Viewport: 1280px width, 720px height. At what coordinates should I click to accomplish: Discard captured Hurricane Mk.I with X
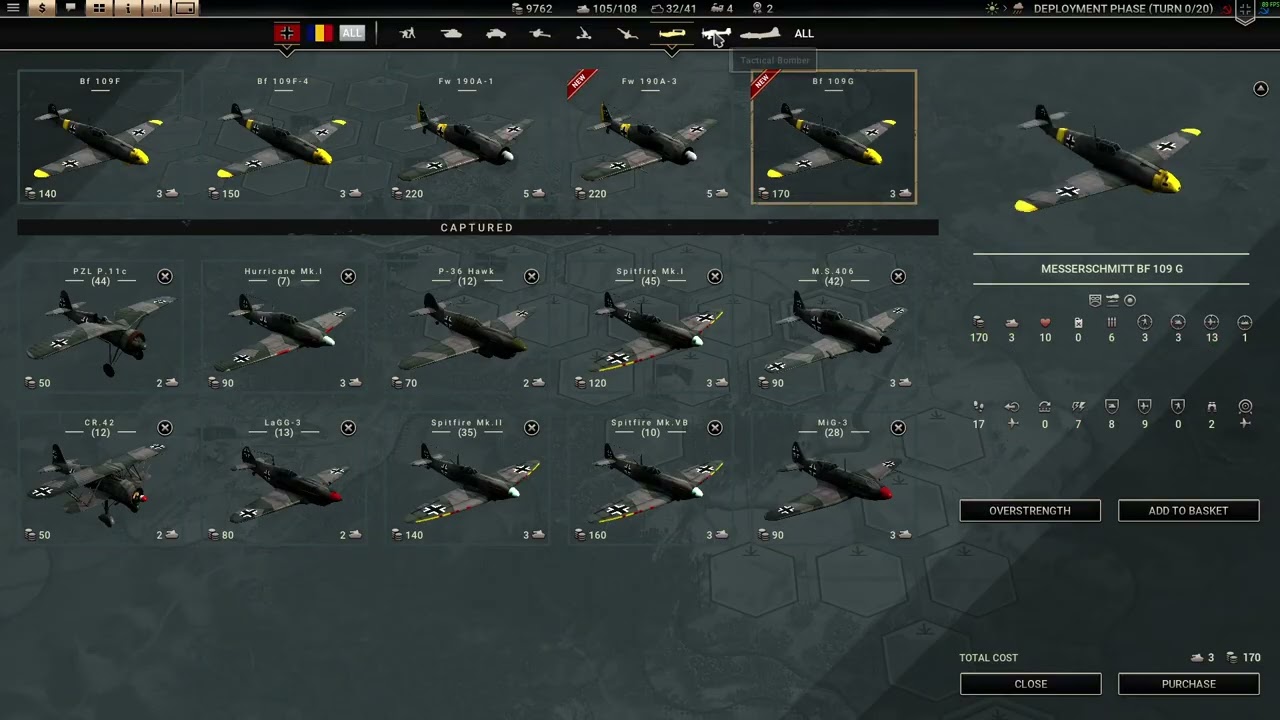(x=348, y=276)
